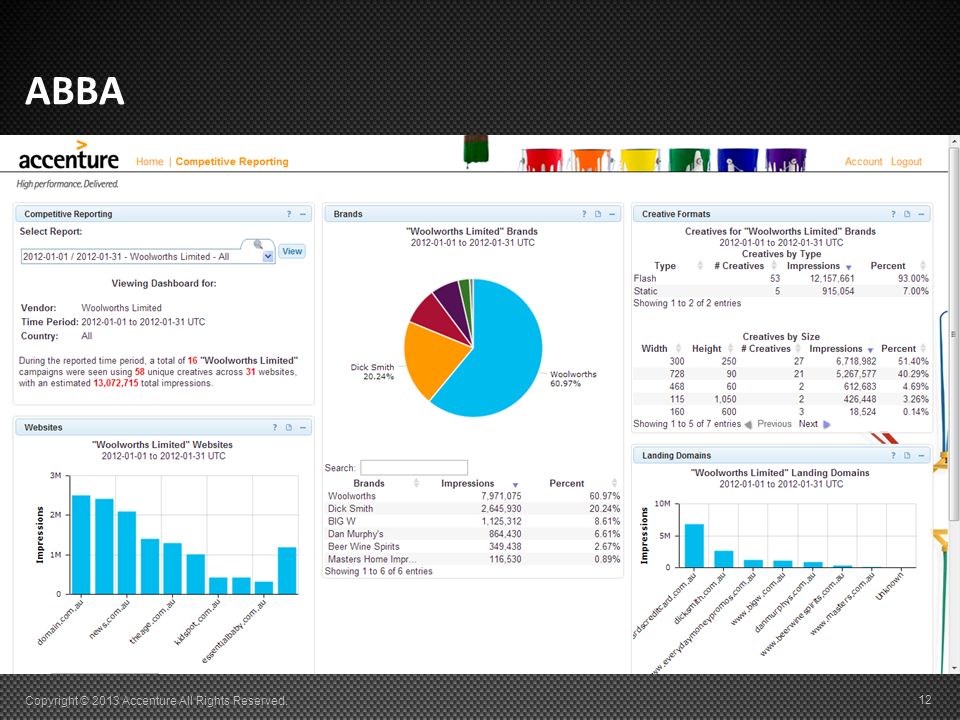Click the yellow paint bucket in the header
This screenshot has height=720, width=960.
click(640, 159)
